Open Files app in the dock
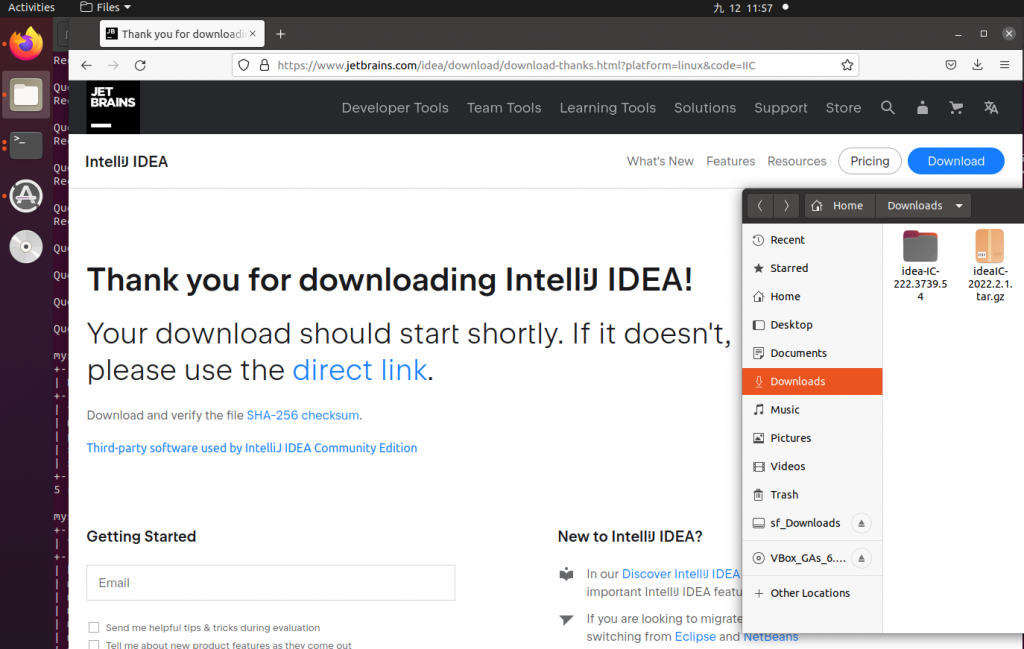 pos(26,95)
